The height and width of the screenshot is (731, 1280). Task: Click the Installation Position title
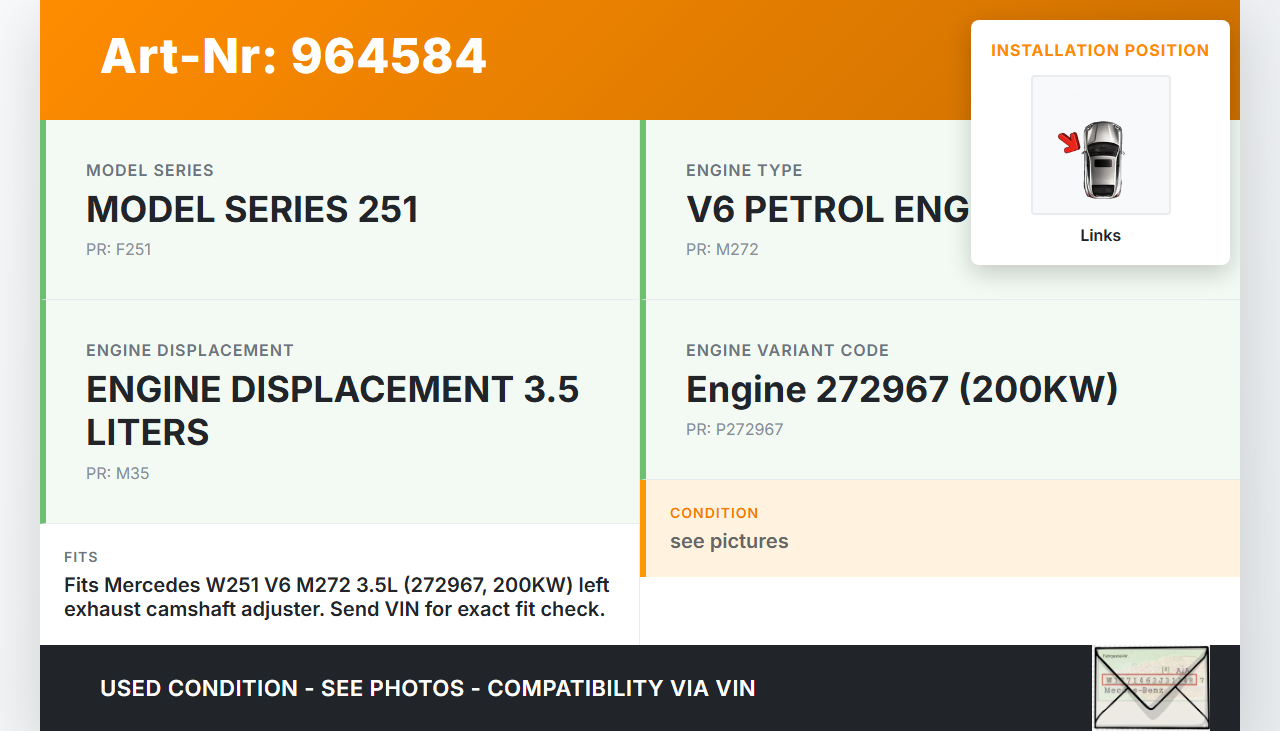click(x=1100, y=50)
